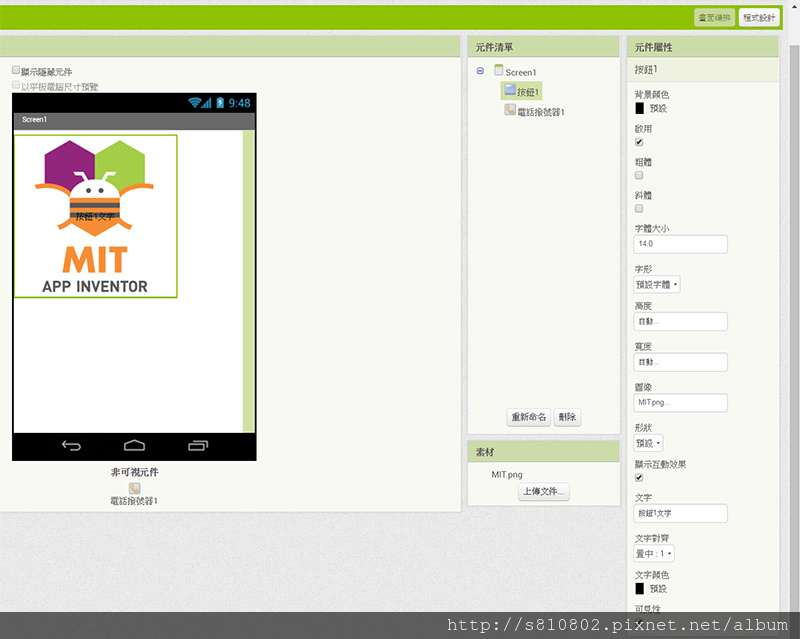Click the 素材 panel header
The height and width of the screenshot is (639, 800).
tap(543, 452)
